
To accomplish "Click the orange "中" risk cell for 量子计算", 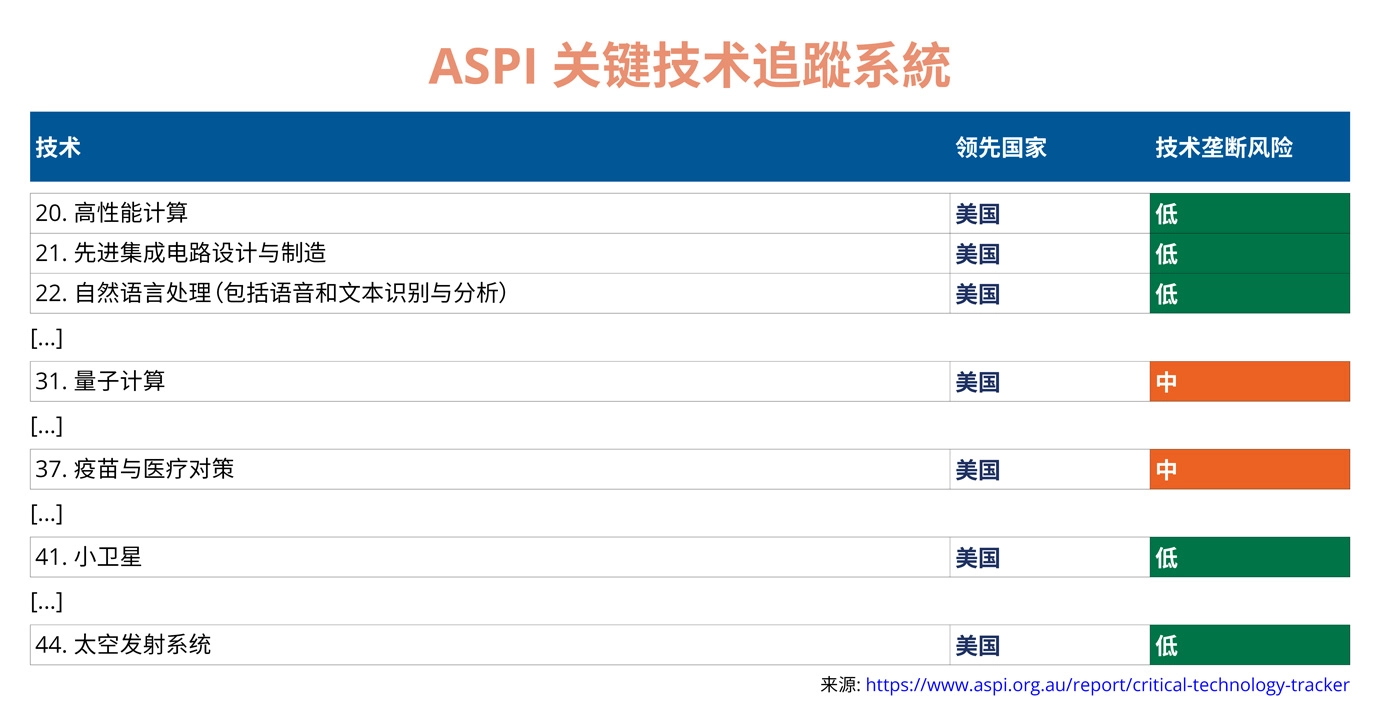I will 1249,381.
